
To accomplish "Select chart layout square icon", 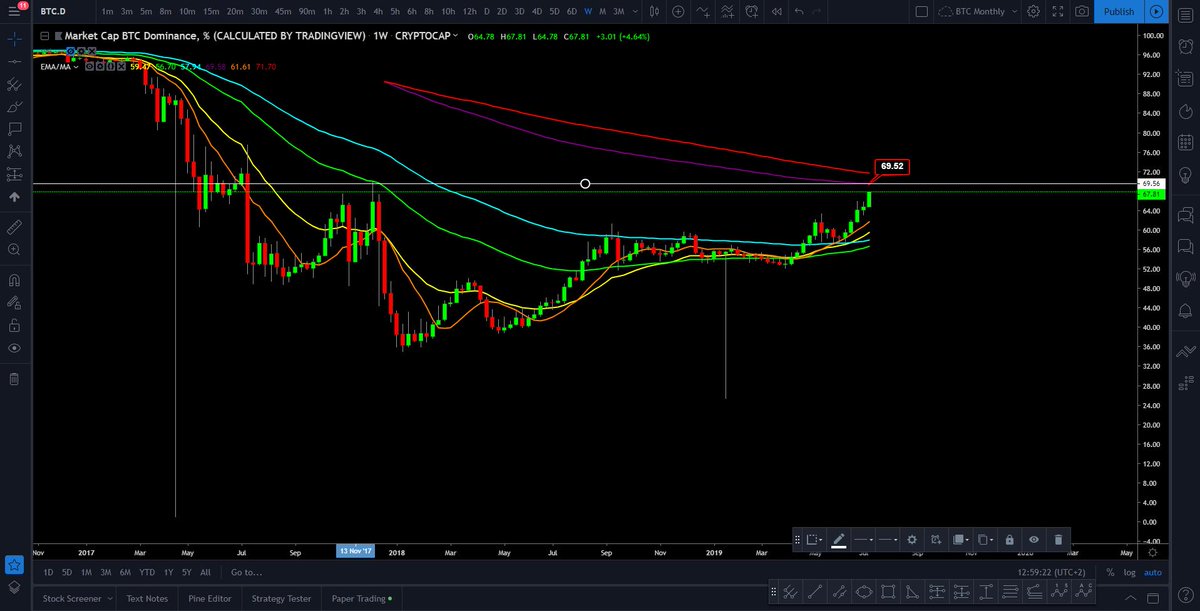I will pos(921,12).
